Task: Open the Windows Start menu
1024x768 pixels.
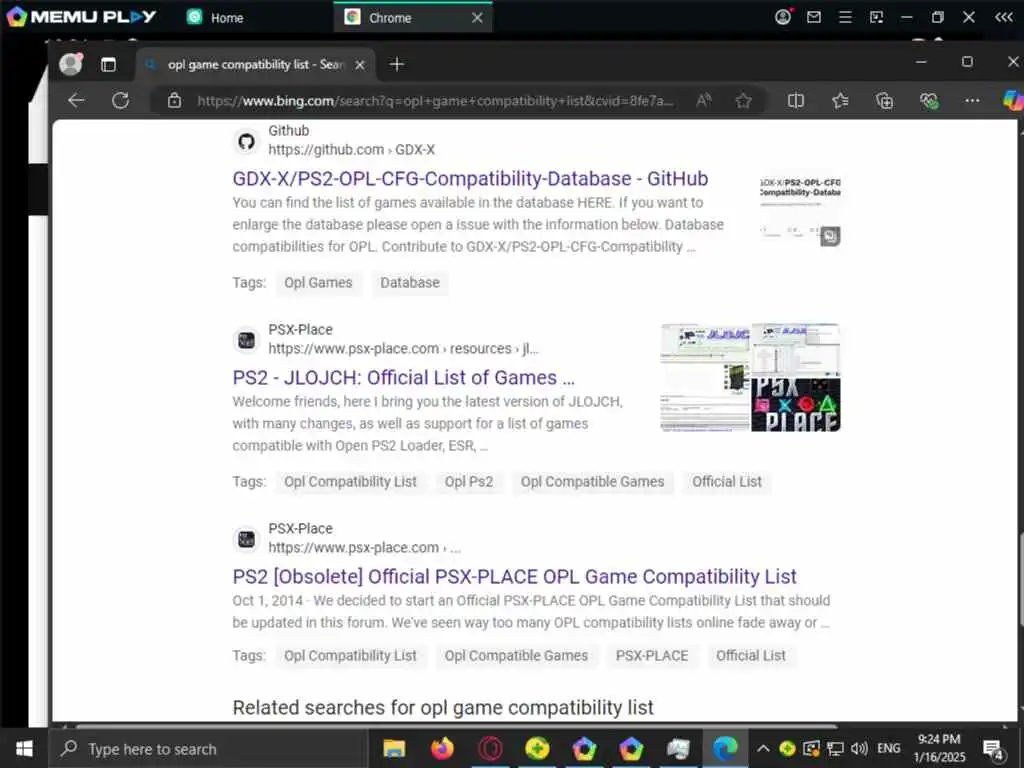Action: 24,748
